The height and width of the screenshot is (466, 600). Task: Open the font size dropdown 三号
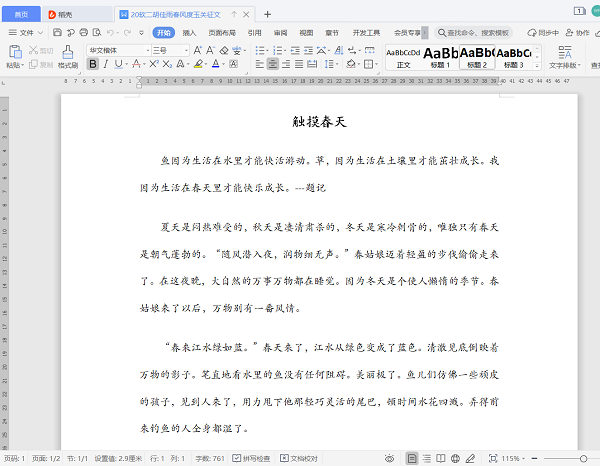click(168, 49)
